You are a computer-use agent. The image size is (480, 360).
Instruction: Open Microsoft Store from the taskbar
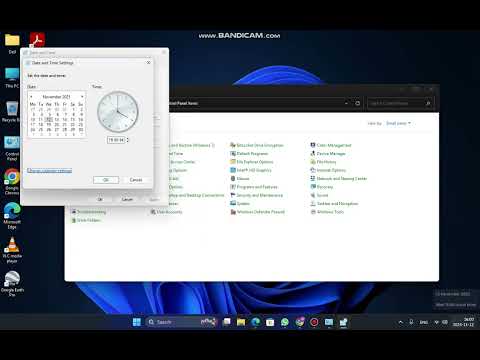[x=270, y=322]
